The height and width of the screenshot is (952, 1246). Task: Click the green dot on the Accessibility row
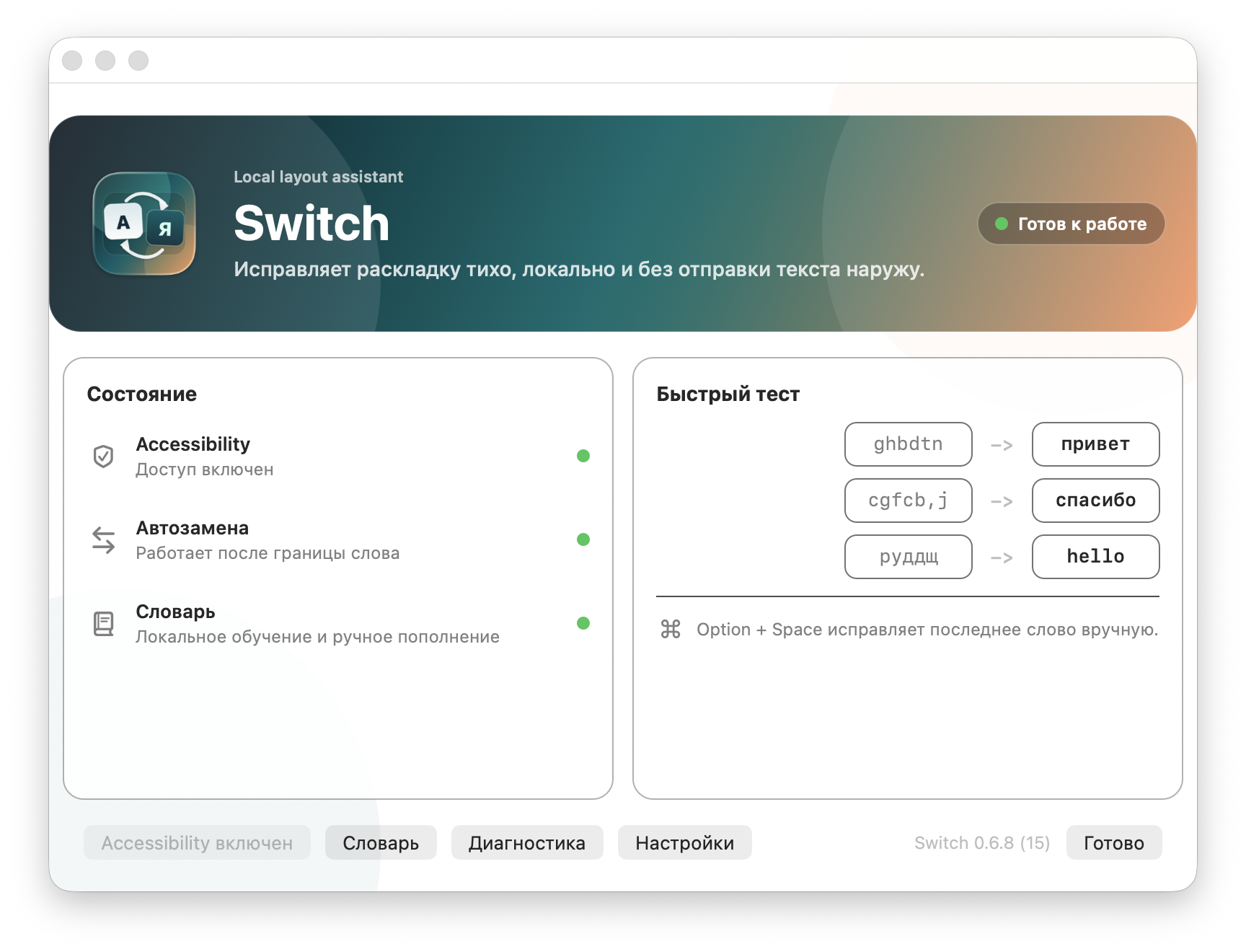pos(583,456)
